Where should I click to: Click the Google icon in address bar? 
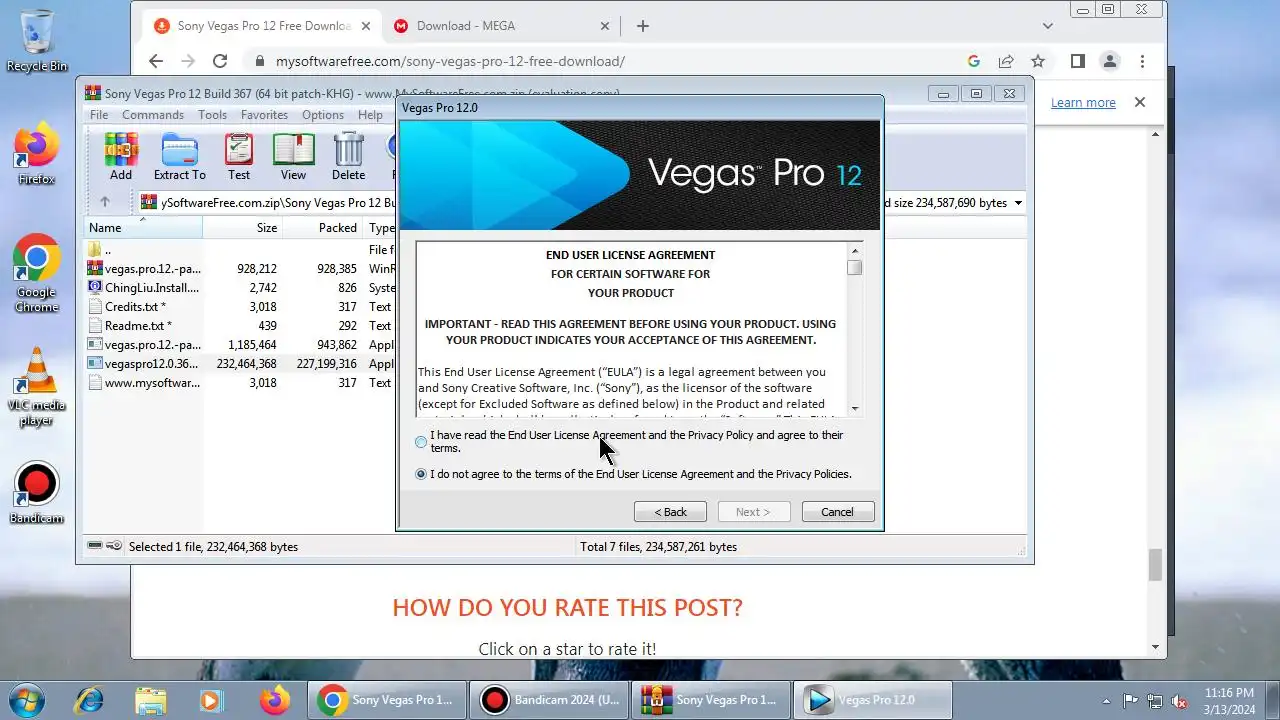973,61
